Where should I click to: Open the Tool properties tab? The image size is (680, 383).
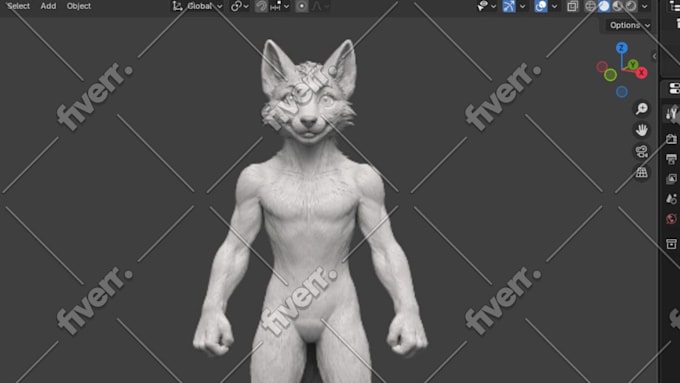(x=672, y=114)
